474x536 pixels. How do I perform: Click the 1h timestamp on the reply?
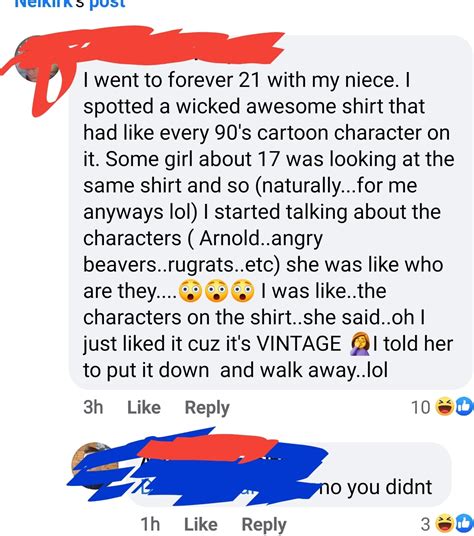click(150, 524)
